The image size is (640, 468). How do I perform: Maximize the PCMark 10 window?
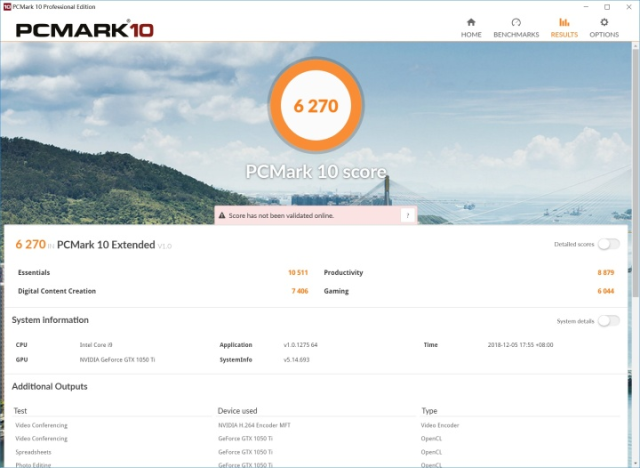(x=607, y=7)
